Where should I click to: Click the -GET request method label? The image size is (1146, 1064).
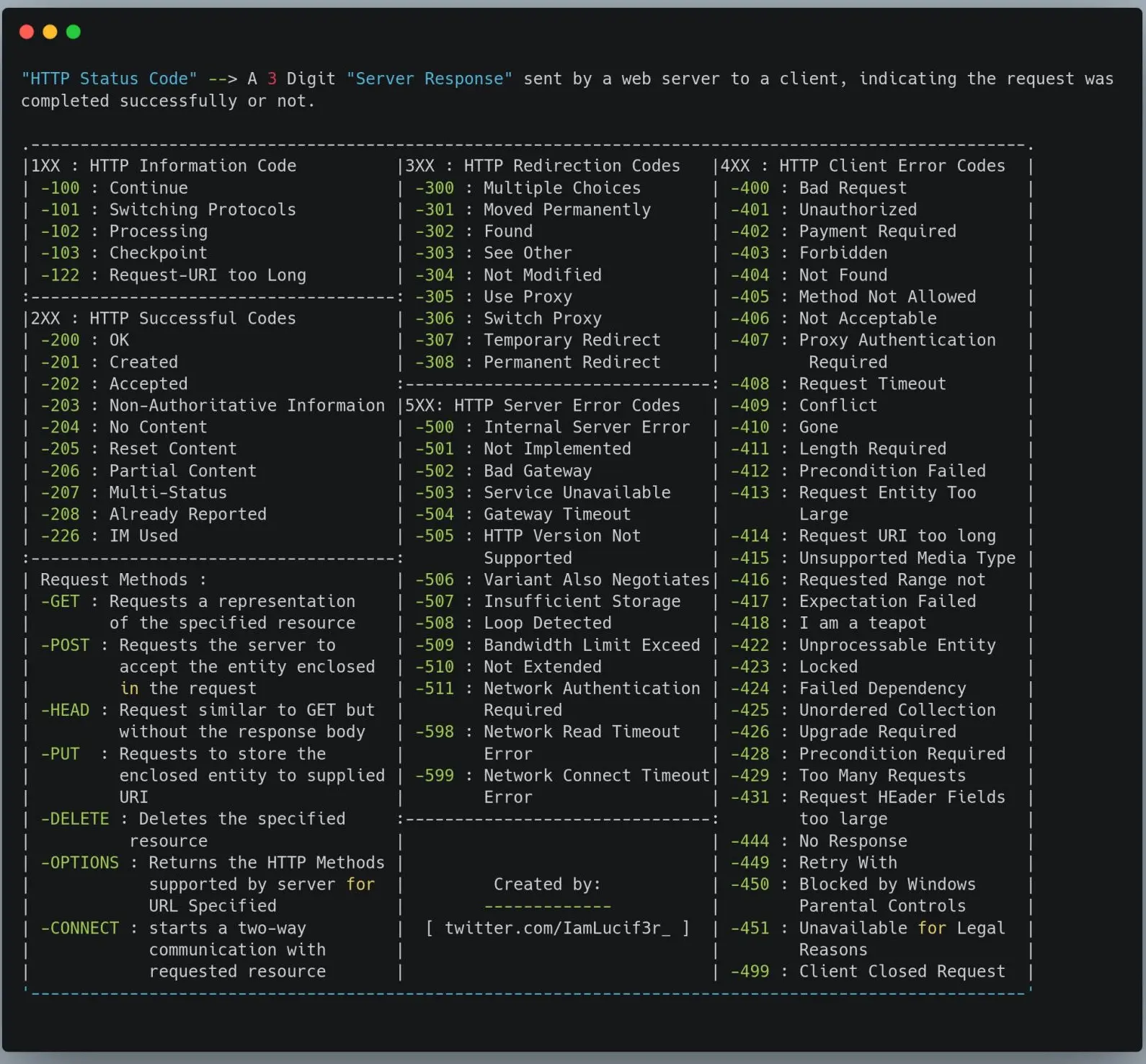tap(60, 602)
